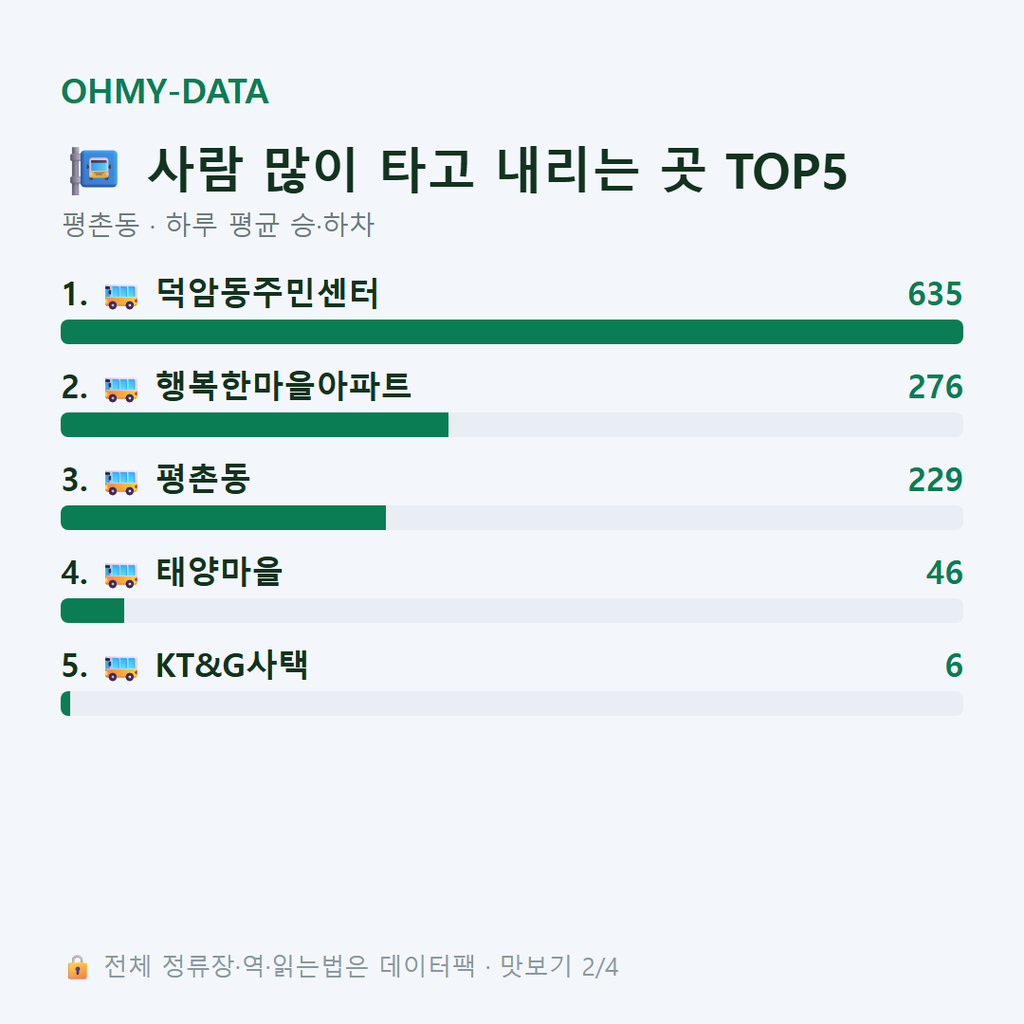Click the 635 ridership value

pyautogui.click(x=935, y=294)
